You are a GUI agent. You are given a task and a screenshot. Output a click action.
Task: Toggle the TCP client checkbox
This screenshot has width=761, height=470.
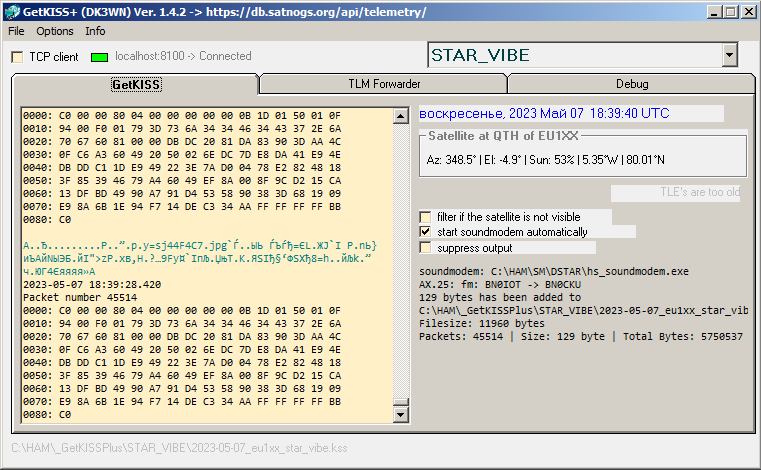click(17, 57)
